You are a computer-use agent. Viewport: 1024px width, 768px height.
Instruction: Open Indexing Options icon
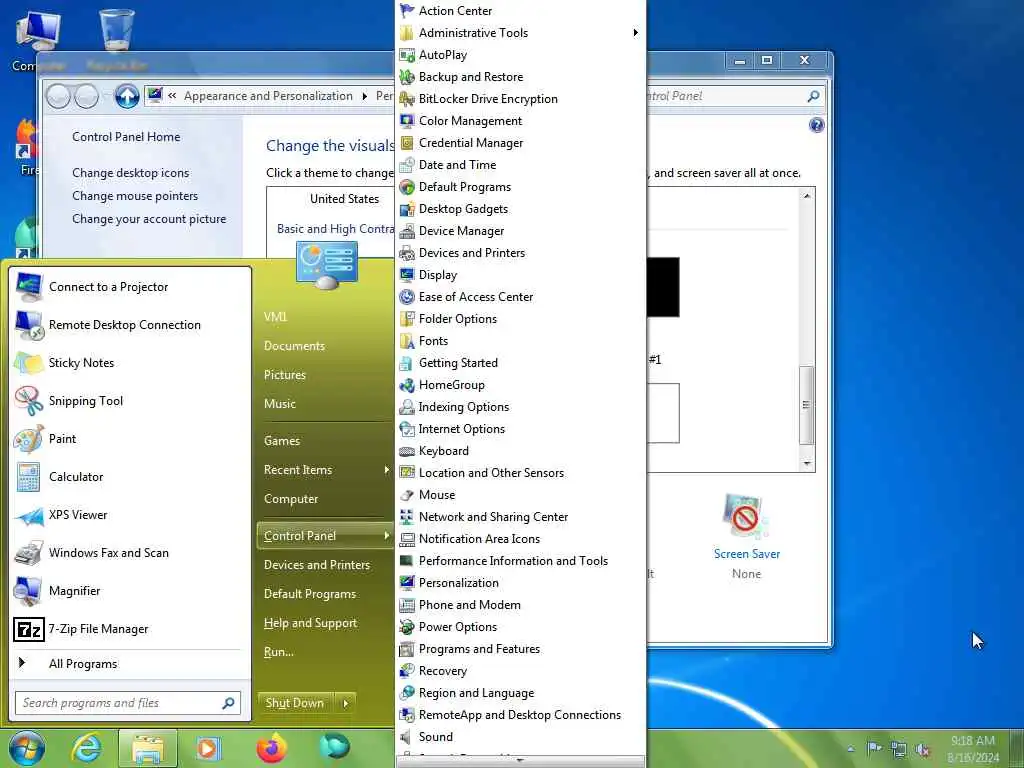[407, 407]
